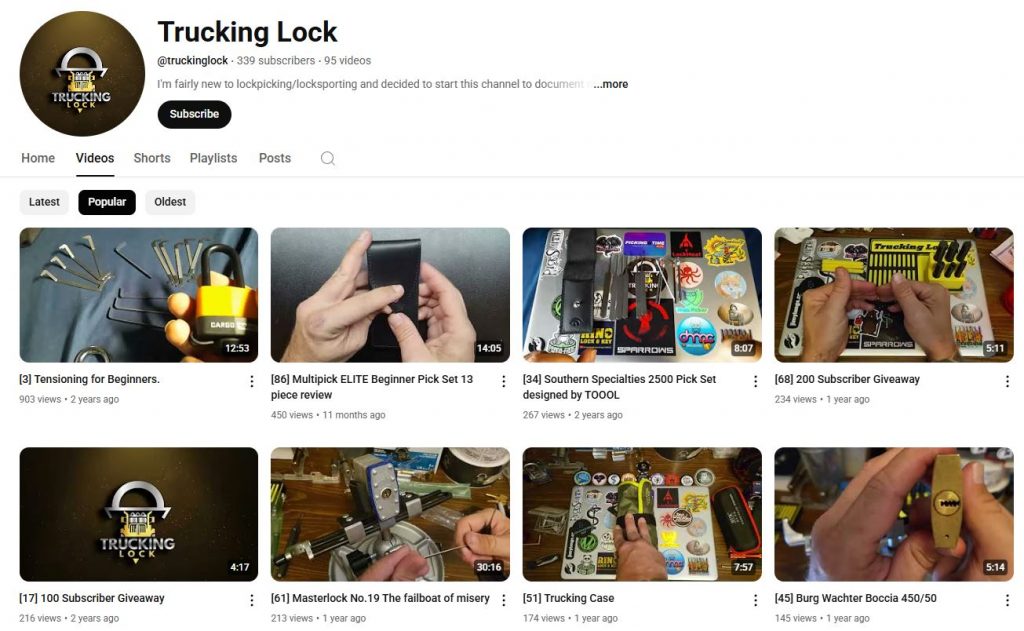Select the Latest sort filter chip
1024x631 pixels.
click(x=44, y=202)
